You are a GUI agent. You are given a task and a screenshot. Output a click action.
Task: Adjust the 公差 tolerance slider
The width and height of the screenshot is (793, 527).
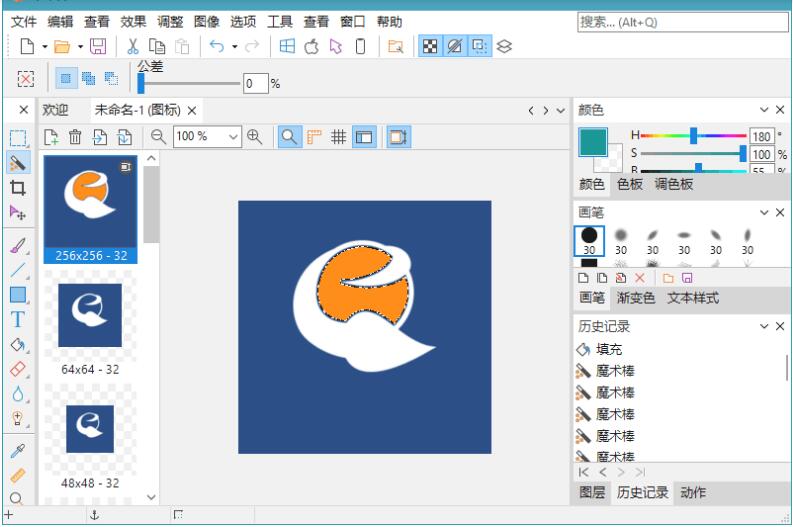pos(189,83)
